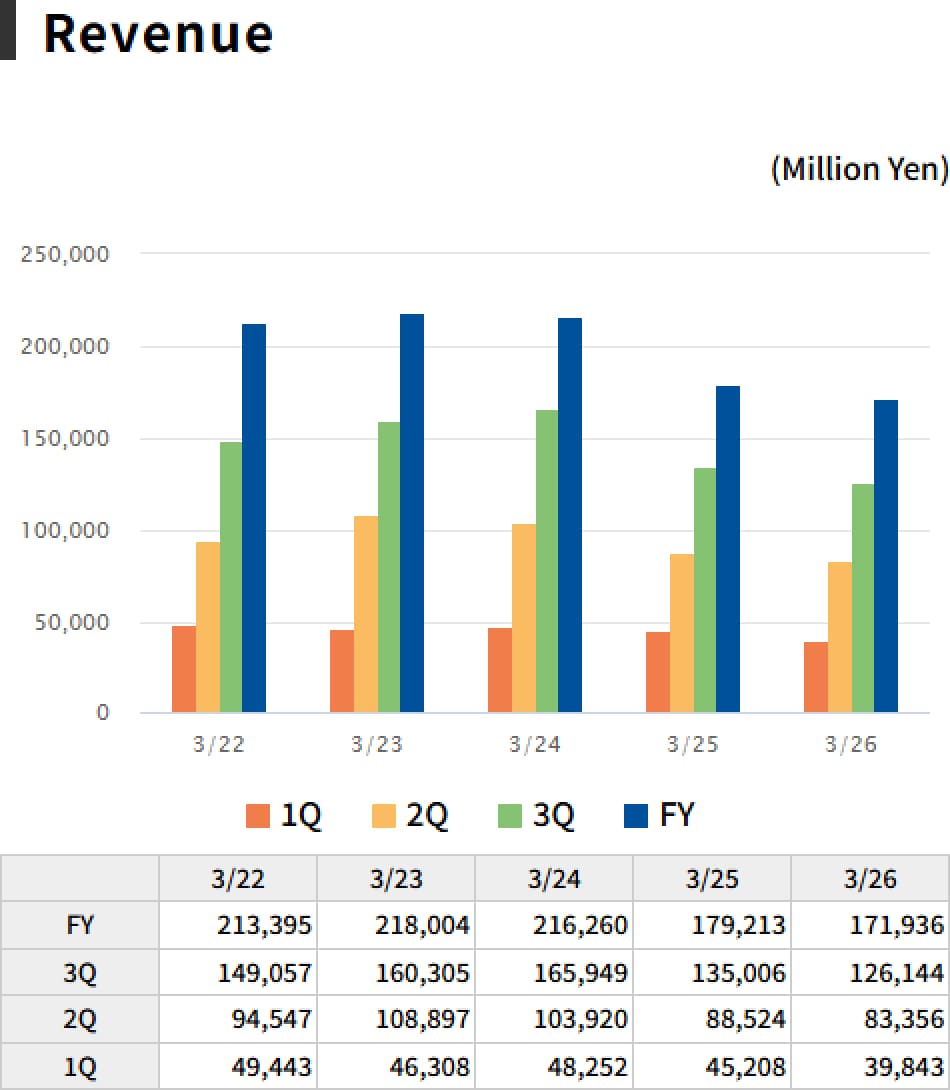Click the yellow 2Q legend swatch
Viewport: 950px width, 1090px height.
[x=384, y=815]
